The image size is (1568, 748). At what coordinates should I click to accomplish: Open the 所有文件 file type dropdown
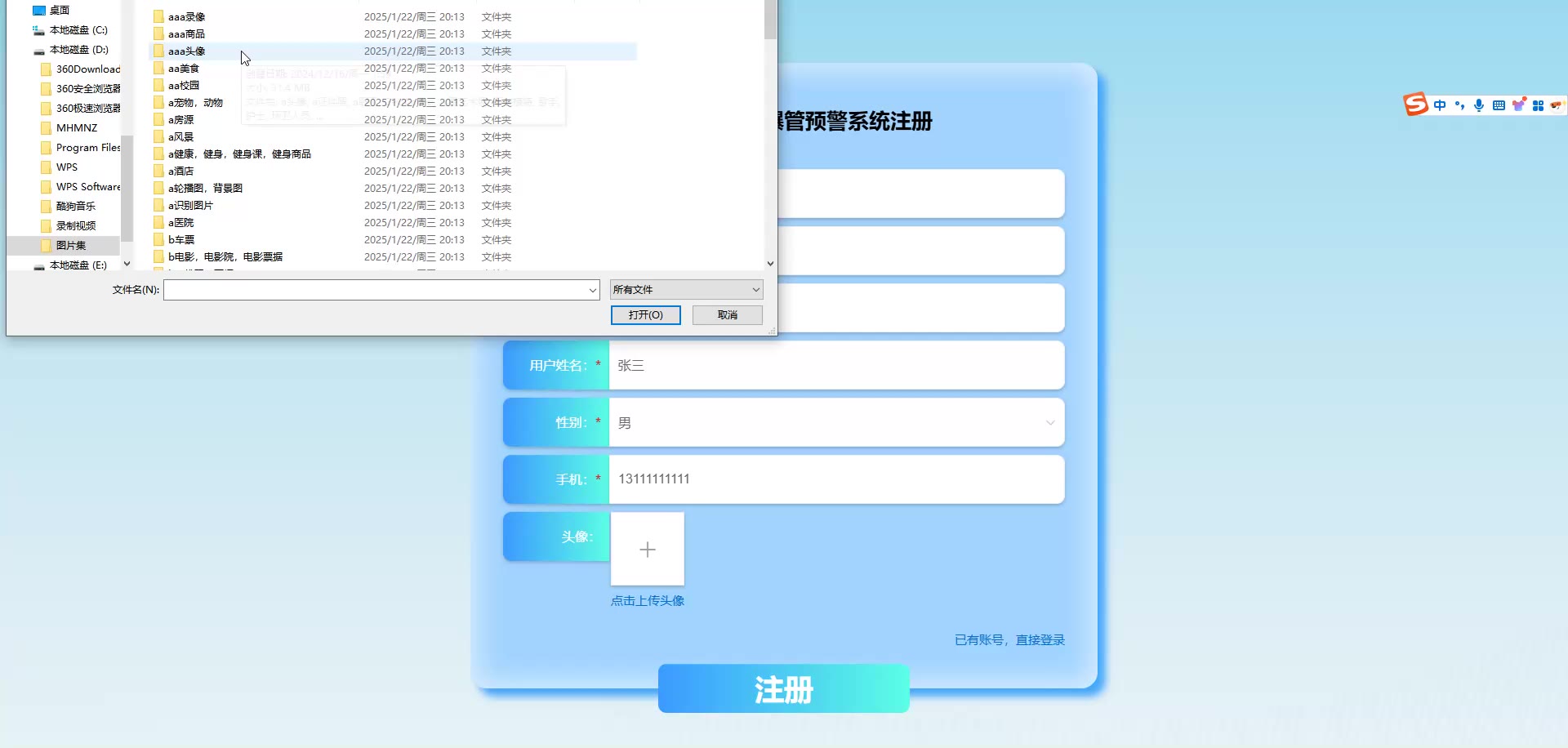(687, 290)
